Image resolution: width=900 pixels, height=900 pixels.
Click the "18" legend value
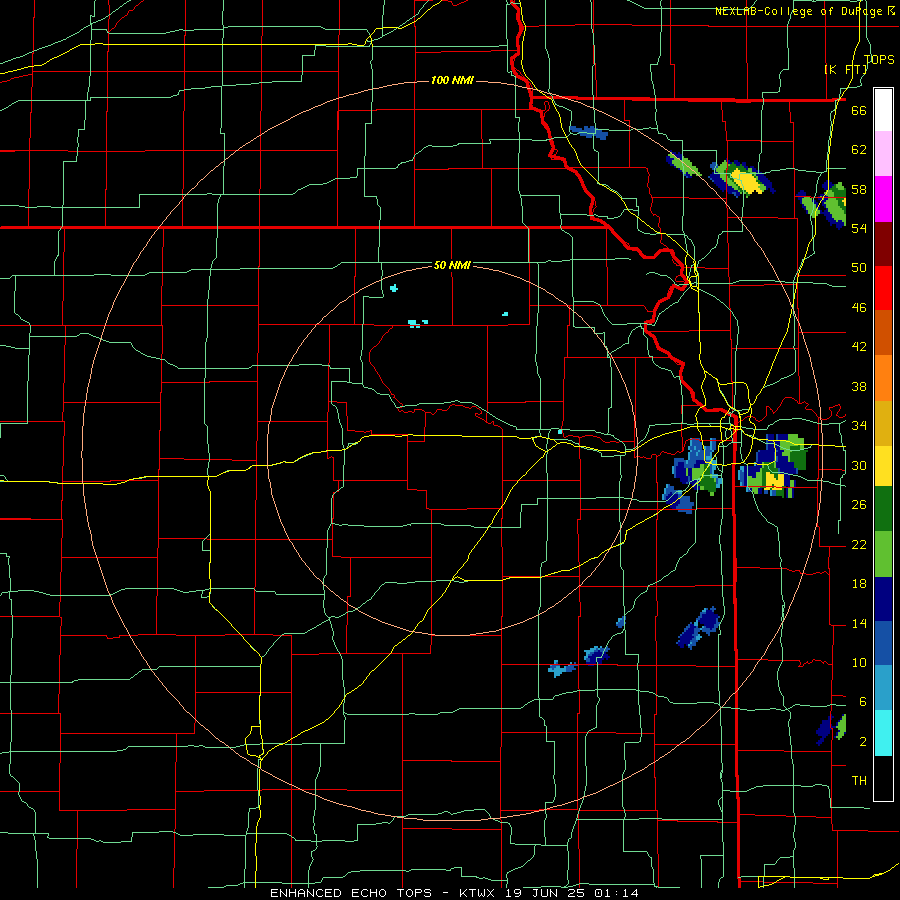[859, 584]
